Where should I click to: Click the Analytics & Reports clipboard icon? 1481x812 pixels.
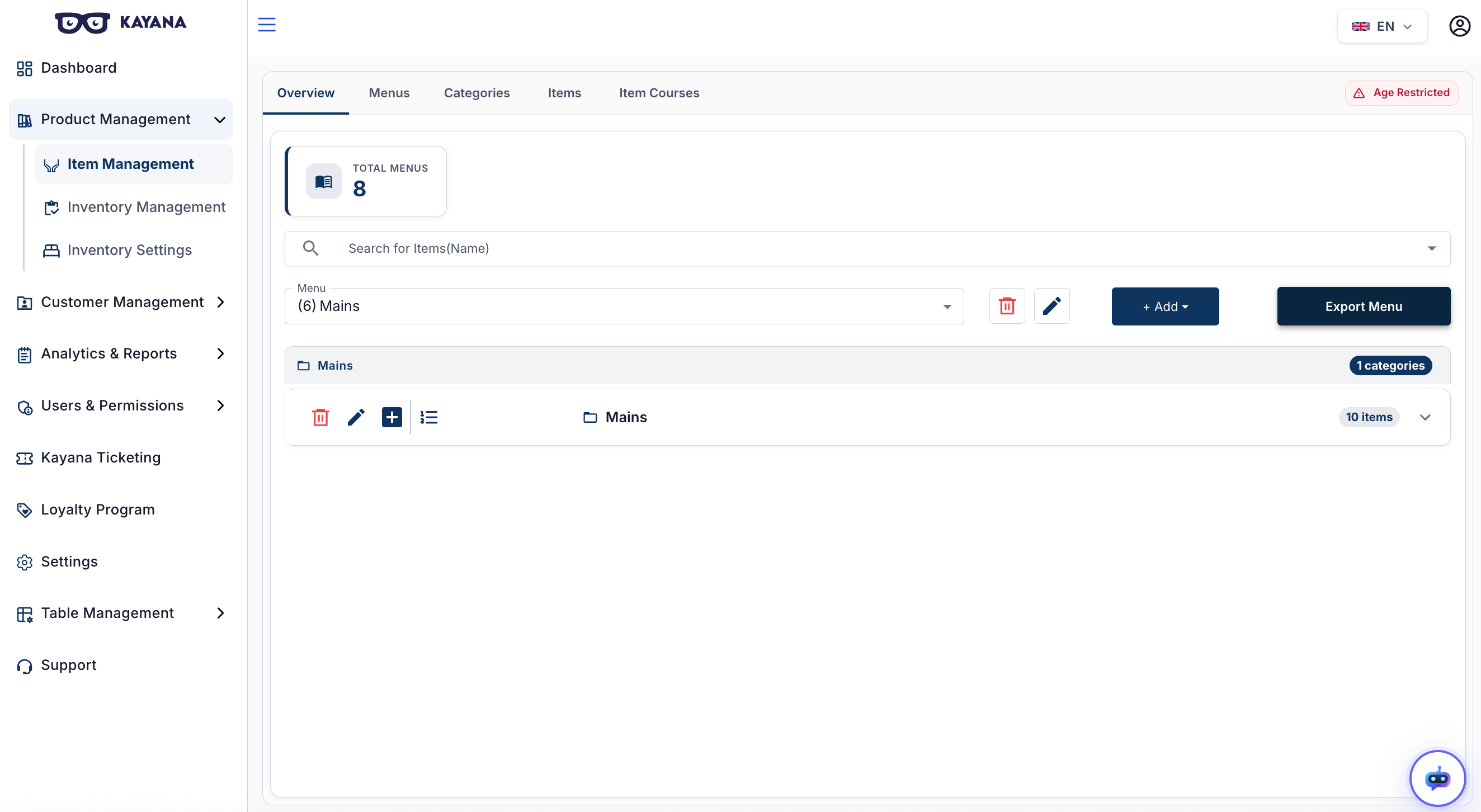[24, 355]
